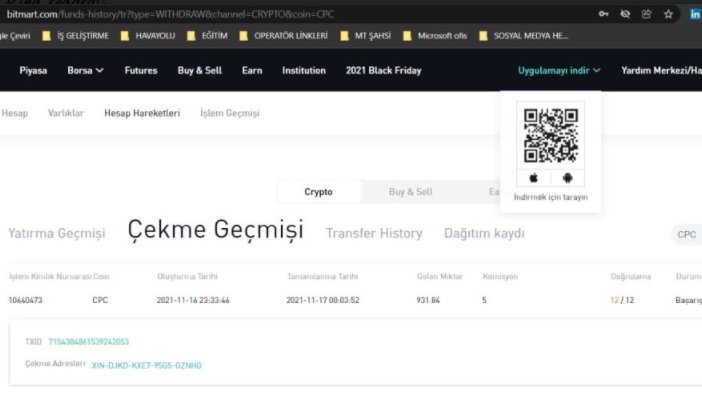Open the EĞİTİM bookmark folder
This screenshot has height=395, width=702.
coord(207,36)
